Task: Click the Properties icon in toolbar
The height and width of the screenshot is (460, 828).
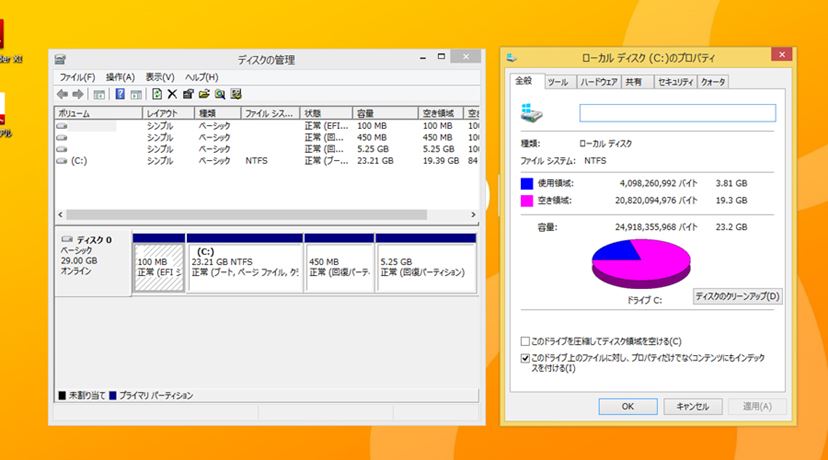Action: click(x=188, y=94)
